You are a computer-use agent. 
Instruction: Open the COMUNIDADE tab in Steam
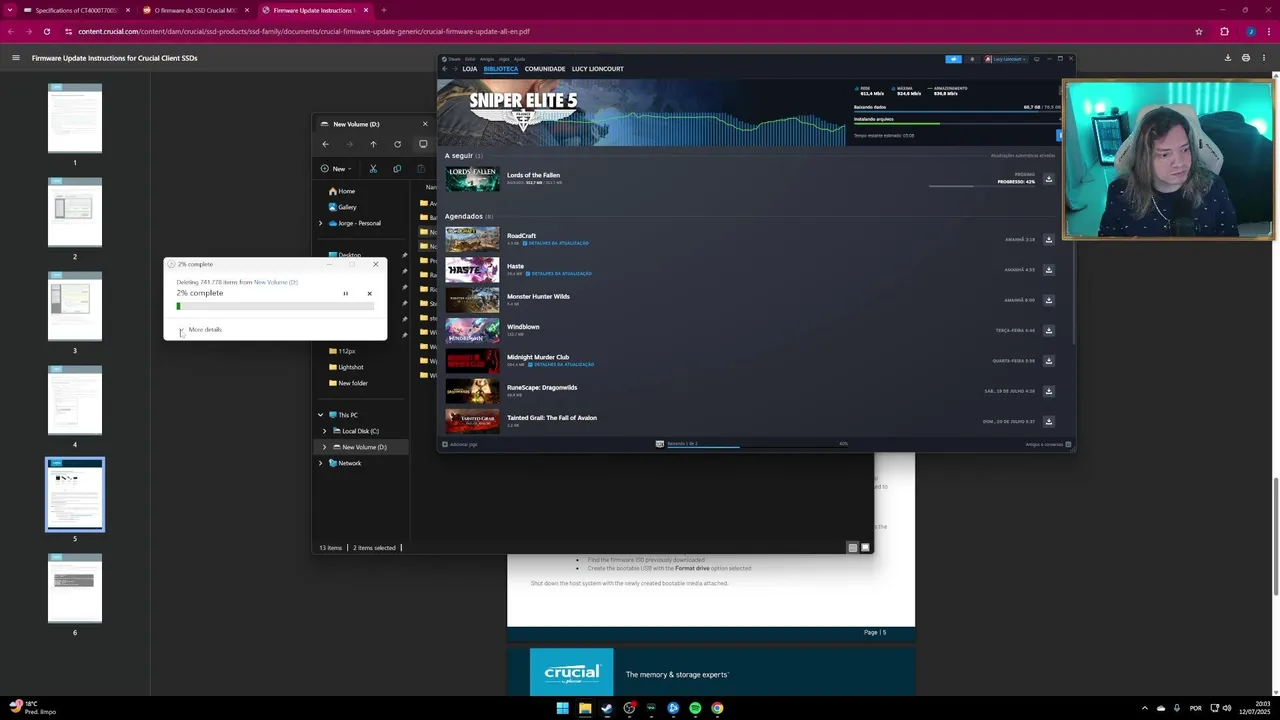point(545,69)
